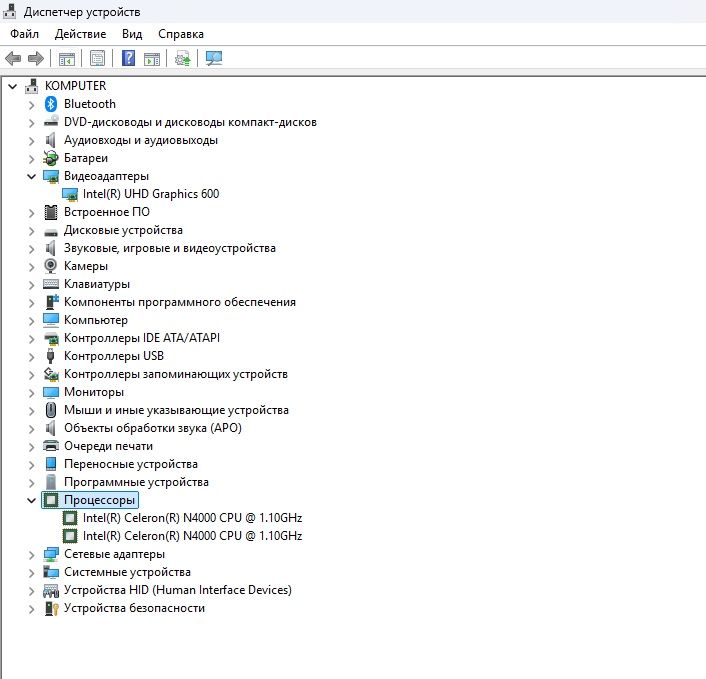This screenshot has width=706, height=679.
Task: Click the Сетевые адаптеры network icon
Action: pos(51,554)
